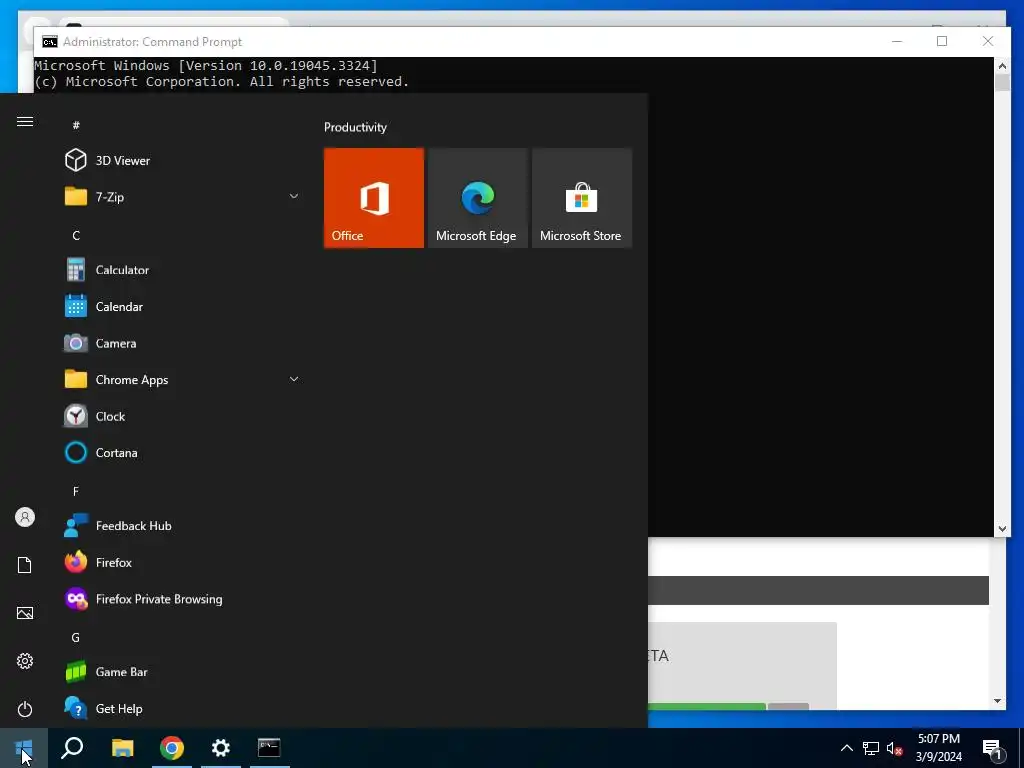Expand the Chrome Apps chevron
Viewport: 1024px width, 768px height.
294,379
